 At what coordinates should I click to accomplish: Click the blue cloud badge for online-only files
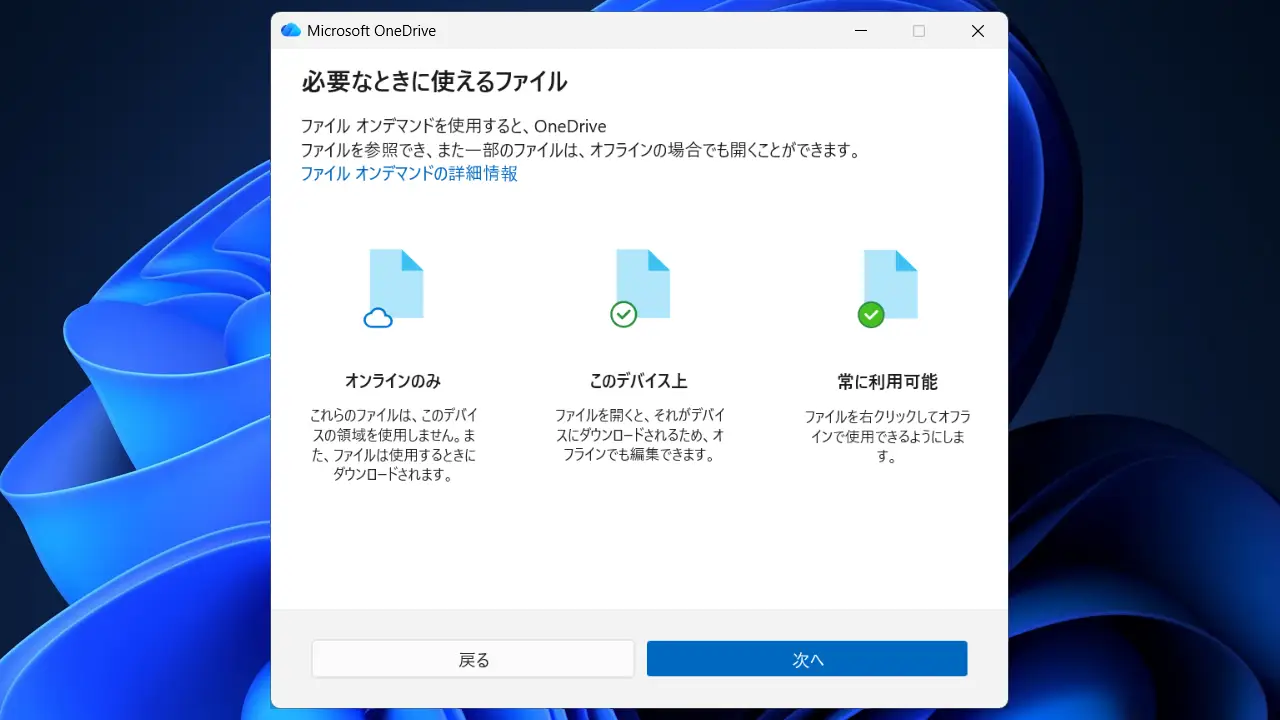coord(378,318)
